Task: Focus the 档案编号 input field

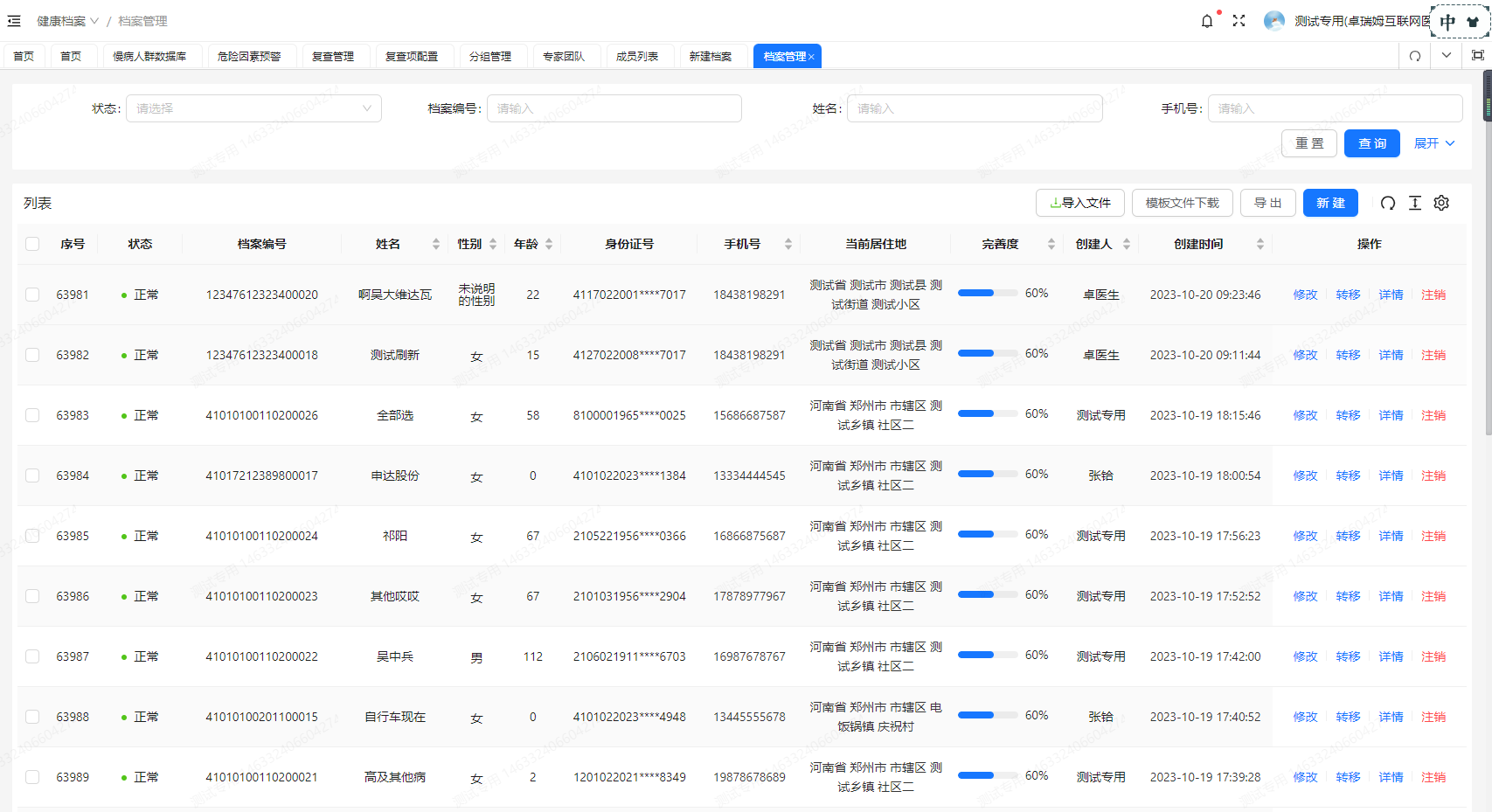Action: click(x=614, y=108)
